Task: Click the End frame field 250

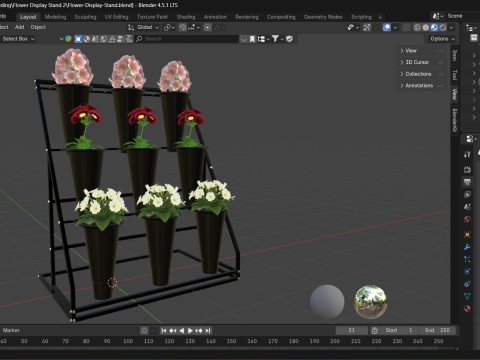Action: coord(437,330)
